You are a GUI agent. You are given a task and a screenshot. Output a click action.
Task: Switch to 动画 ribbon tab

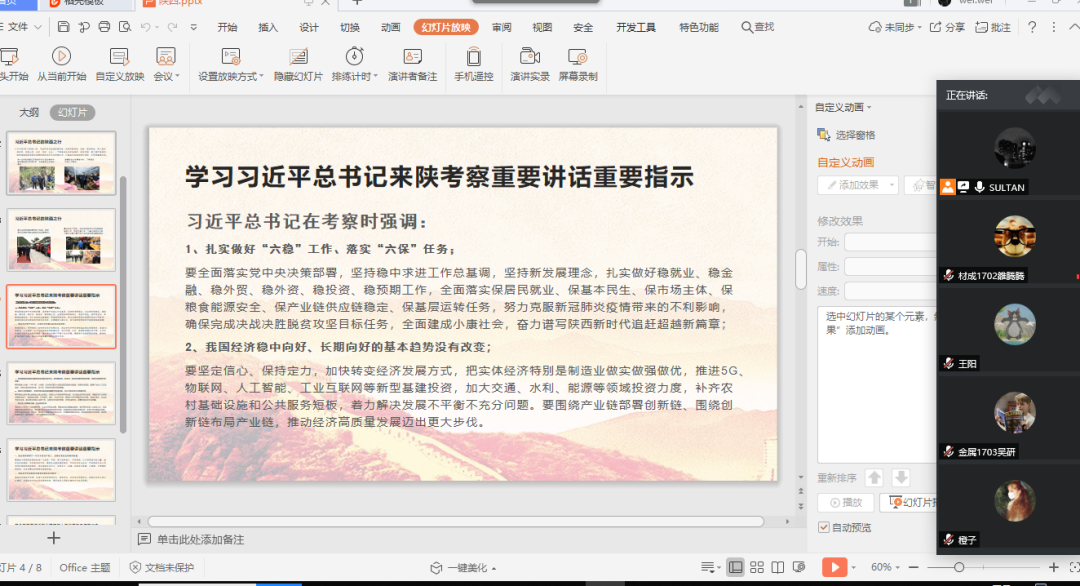coord(391,27)
